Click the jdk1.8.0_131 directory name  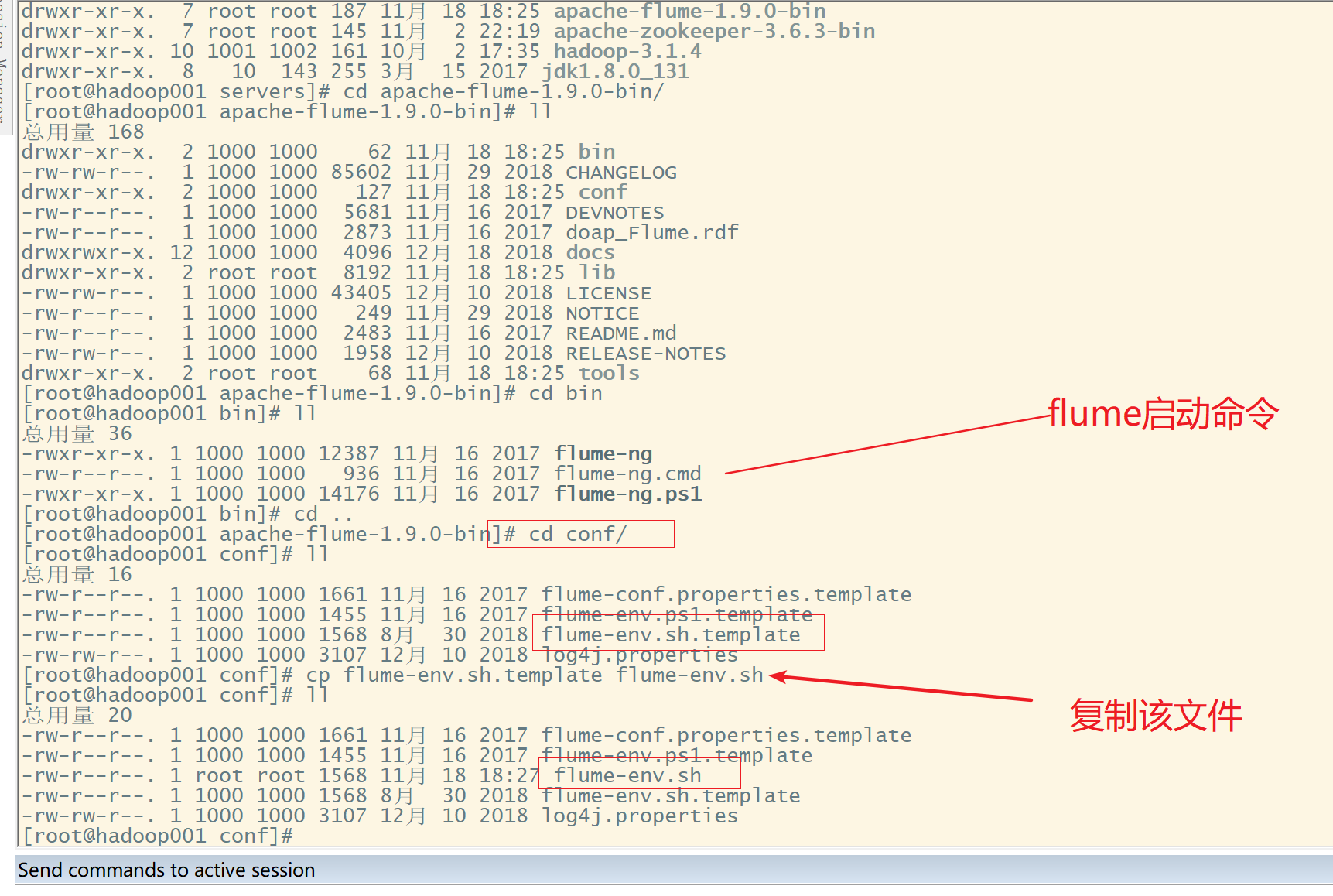(x=615, y=72)
